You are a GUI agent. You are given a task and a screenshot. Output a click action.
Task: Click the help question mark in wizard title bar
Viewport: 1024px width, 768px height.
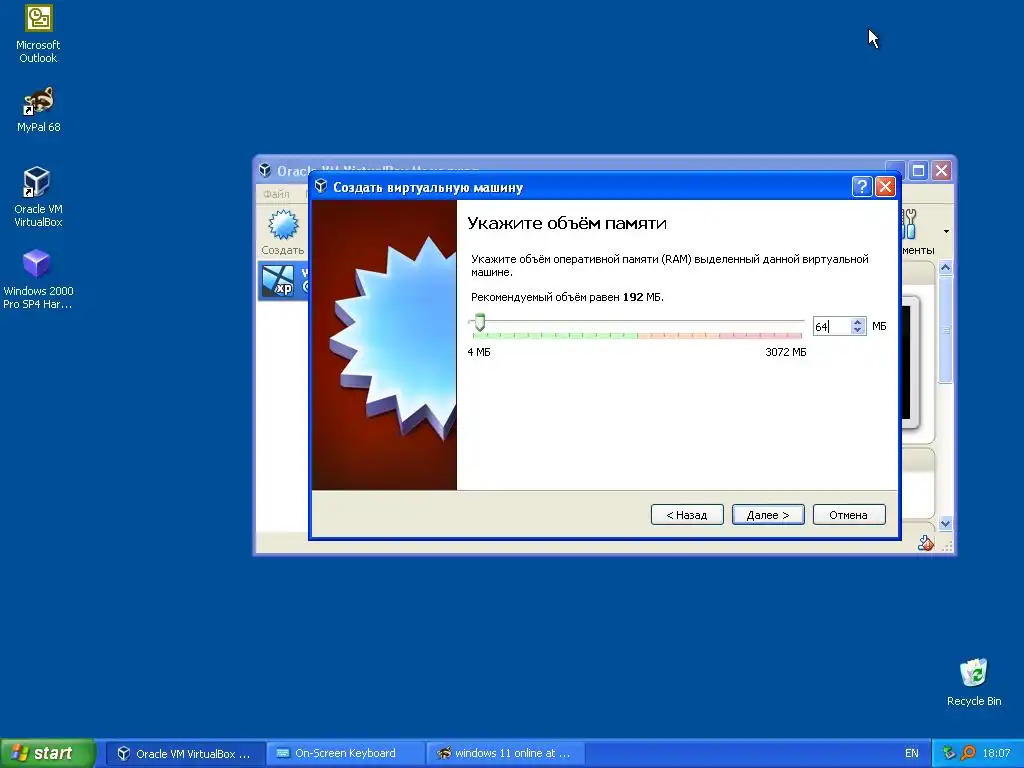(861, 187)
